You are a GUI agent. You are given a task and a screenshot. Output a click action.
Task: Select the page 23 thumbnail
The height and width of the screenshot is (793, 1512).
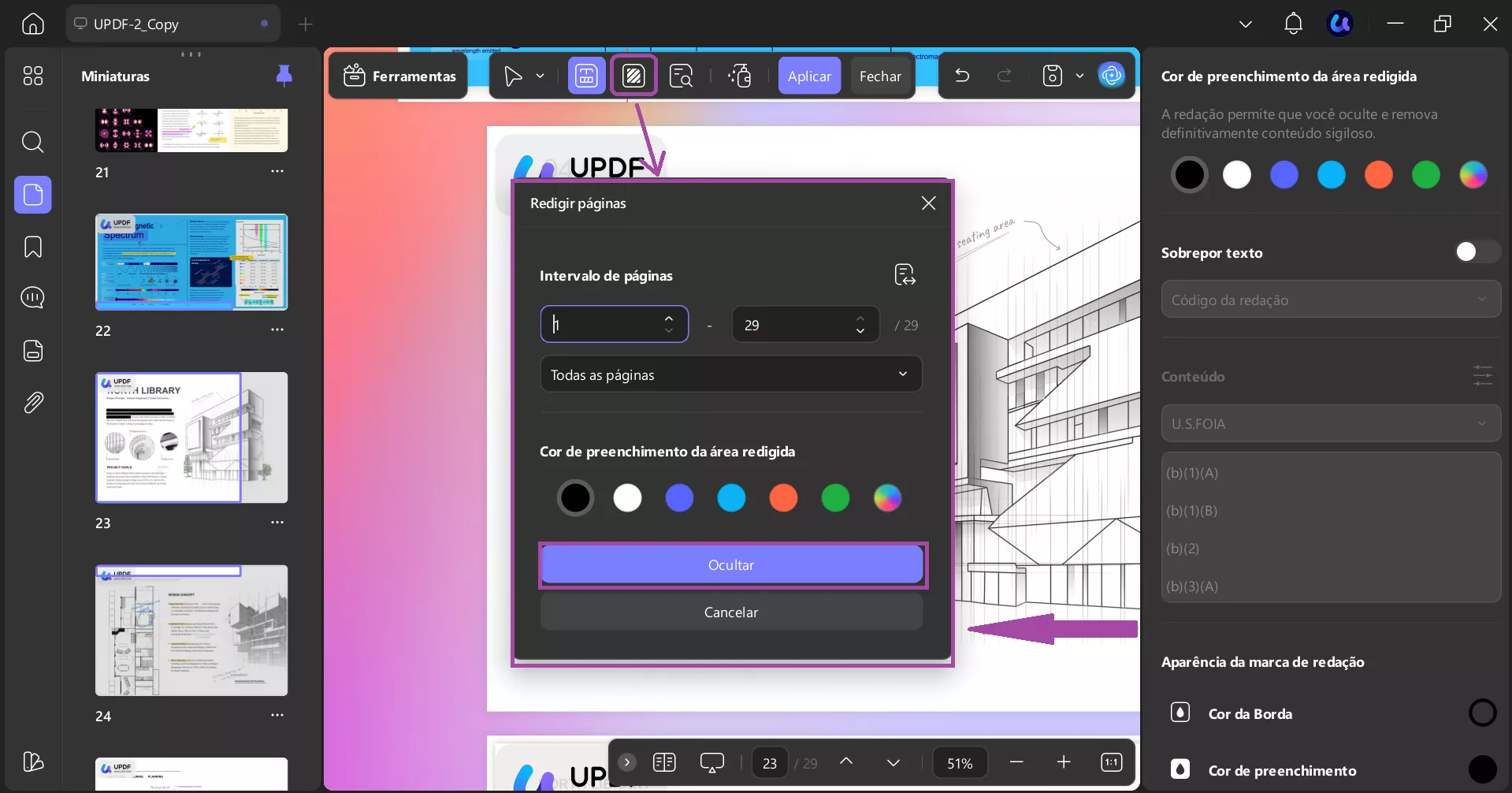[191, 437]
